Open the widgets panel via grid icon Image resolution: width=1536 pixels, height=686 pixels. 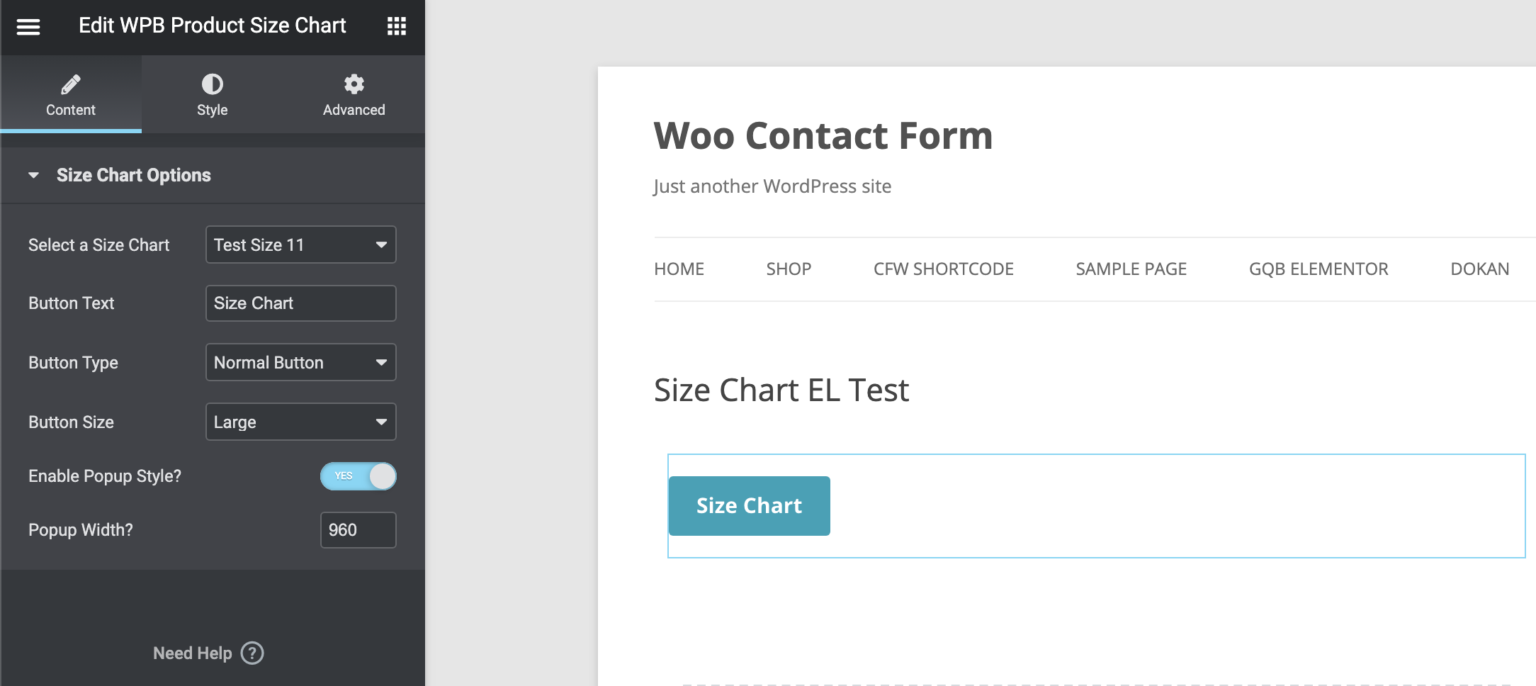[396, 25]
